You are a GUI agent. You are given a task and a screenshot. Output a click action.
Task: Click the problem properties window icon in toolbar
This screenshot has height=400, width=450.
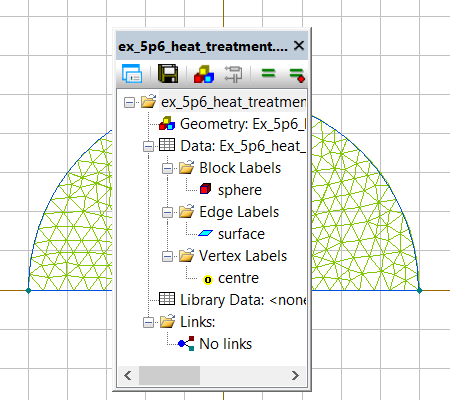tap(132, 74)
